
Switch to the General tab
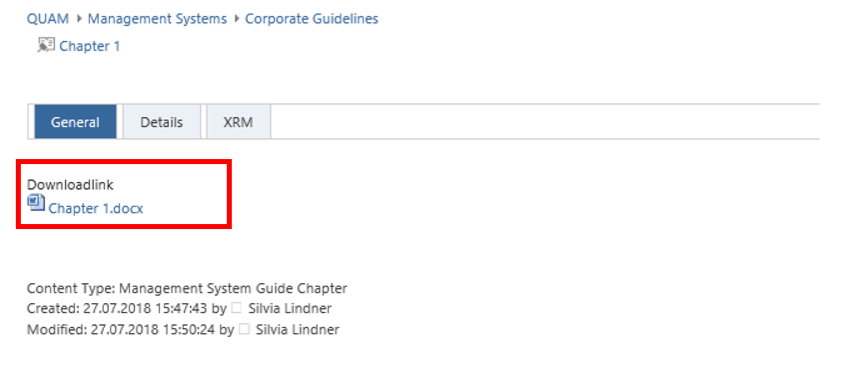pos(75,122)
